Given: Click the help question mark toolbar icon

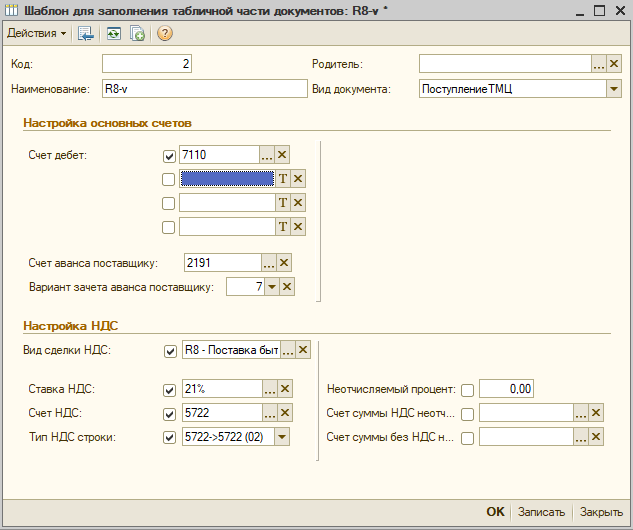Looking at the screenshot, I should pyautogui.click(x=165, y=33).
